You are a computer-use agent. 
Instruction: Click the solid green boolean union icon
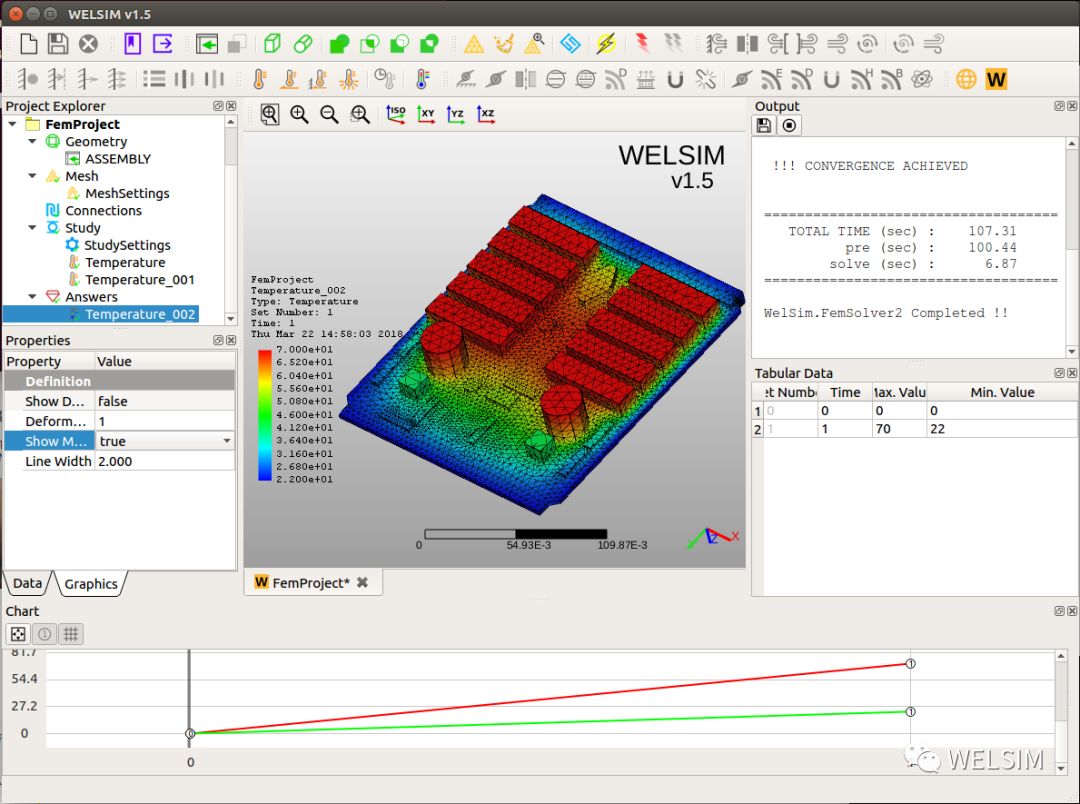coord(339,44)
